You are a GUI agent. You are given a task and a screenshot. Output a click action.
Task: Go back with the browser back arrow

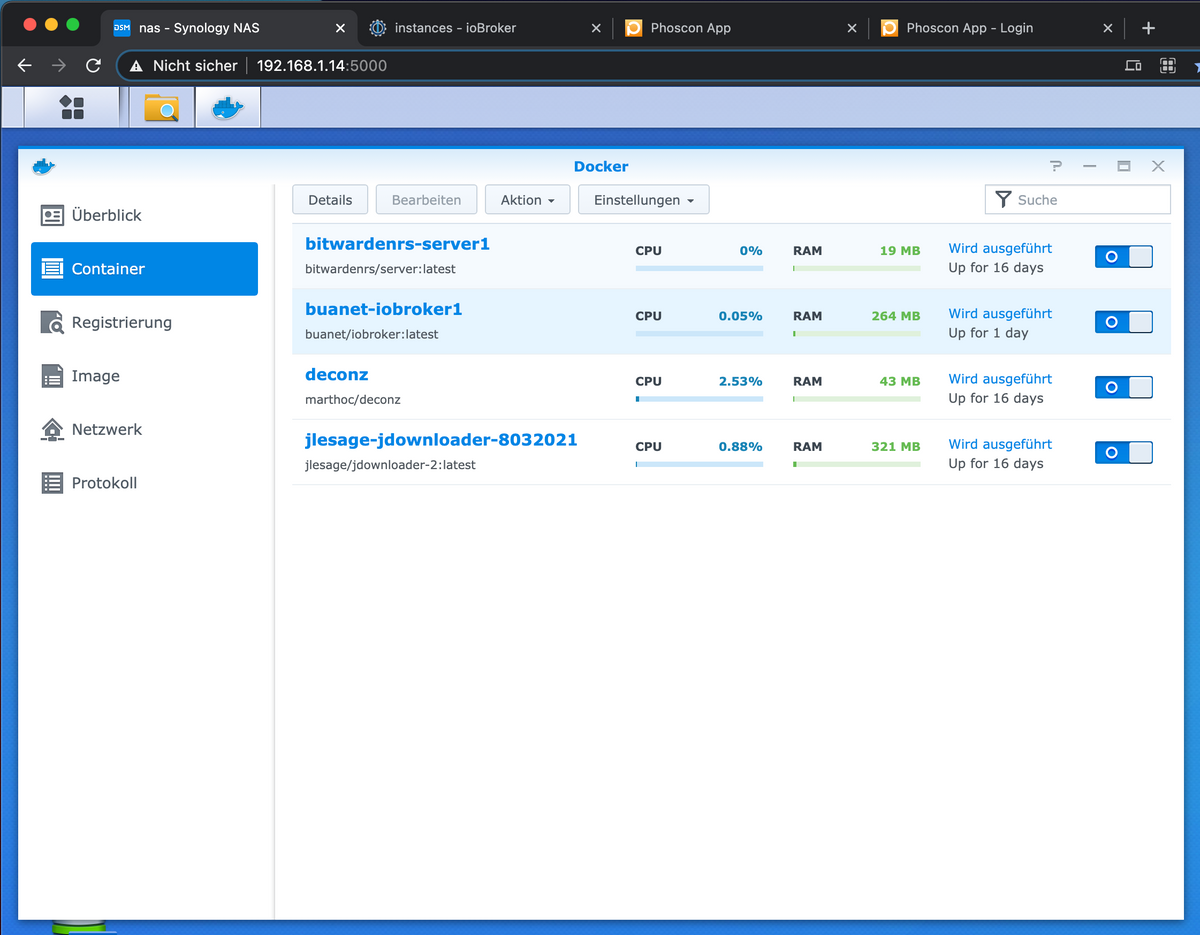(x=25, y=65)
